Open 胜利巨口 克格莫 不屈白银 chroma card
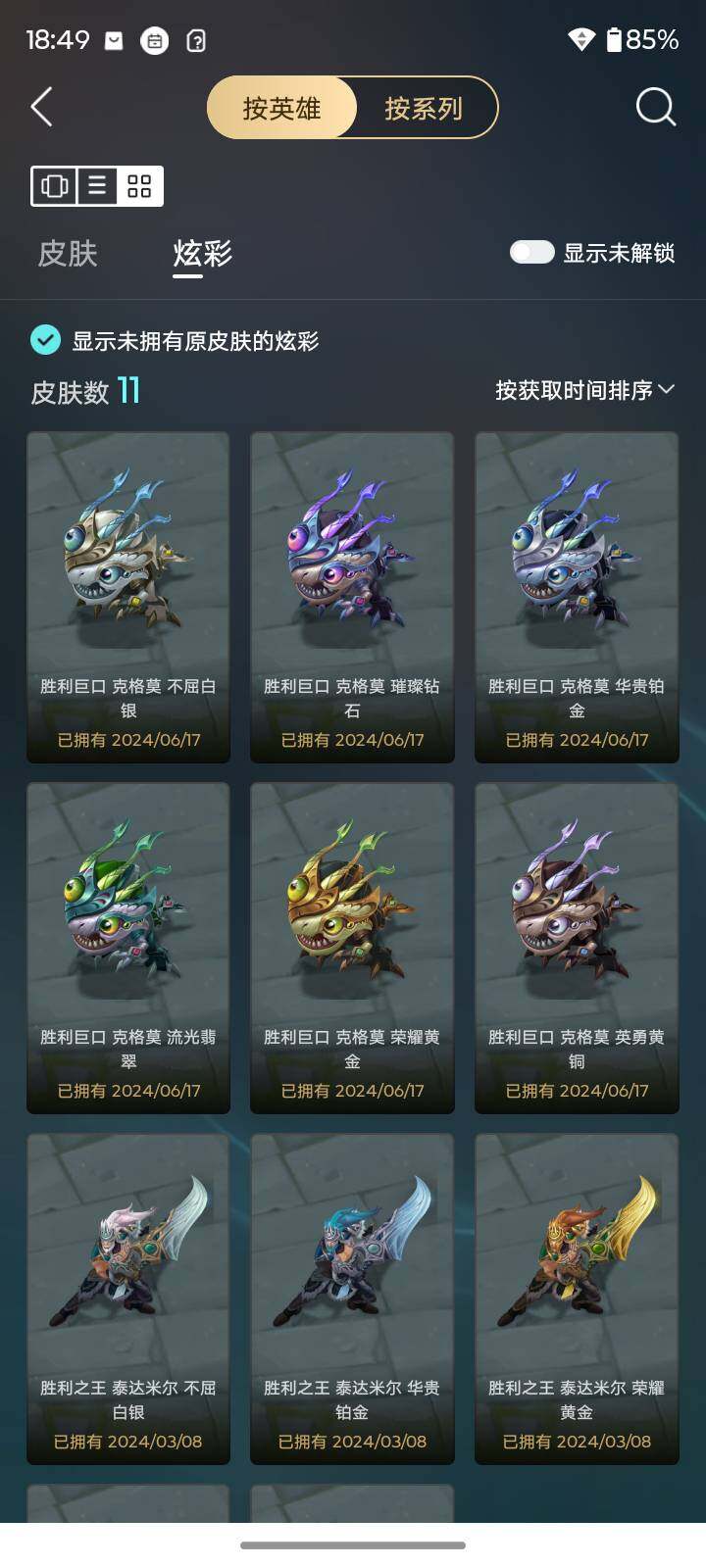The height and width of the screenshot is (1568, 706). (128, 597)
